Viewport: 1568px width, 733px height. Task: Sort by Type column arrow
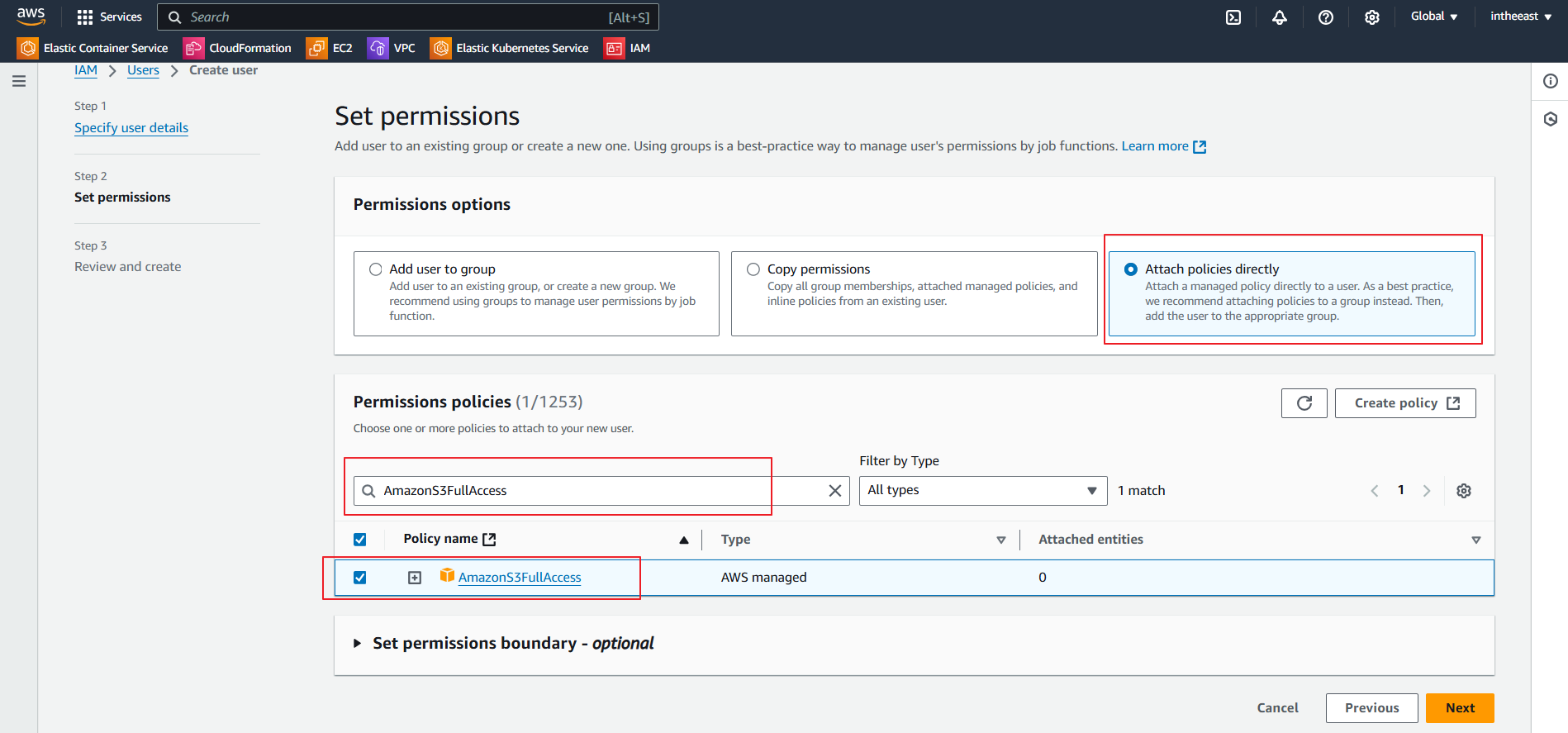point(1001,540)
